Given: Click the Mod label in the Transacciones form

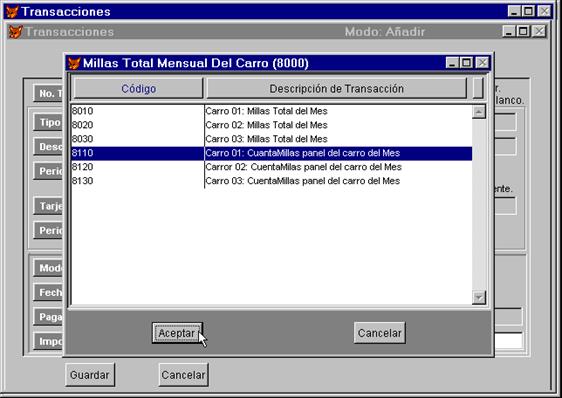Looking at the screenshot, I should pos(49,268).
